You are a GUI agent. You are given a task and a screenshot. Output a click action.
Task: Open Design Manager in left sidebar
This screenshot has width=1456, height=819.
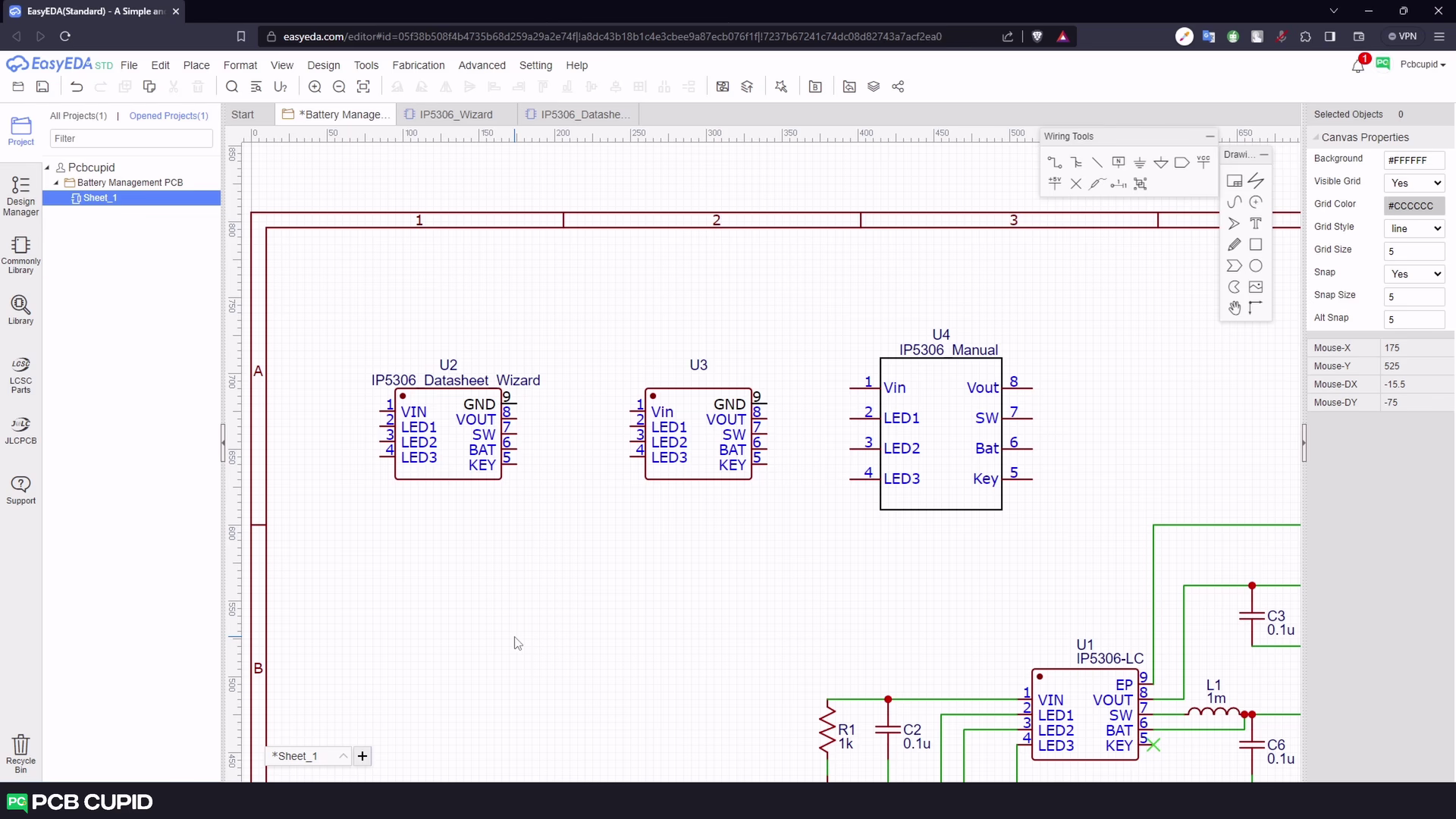20,196
